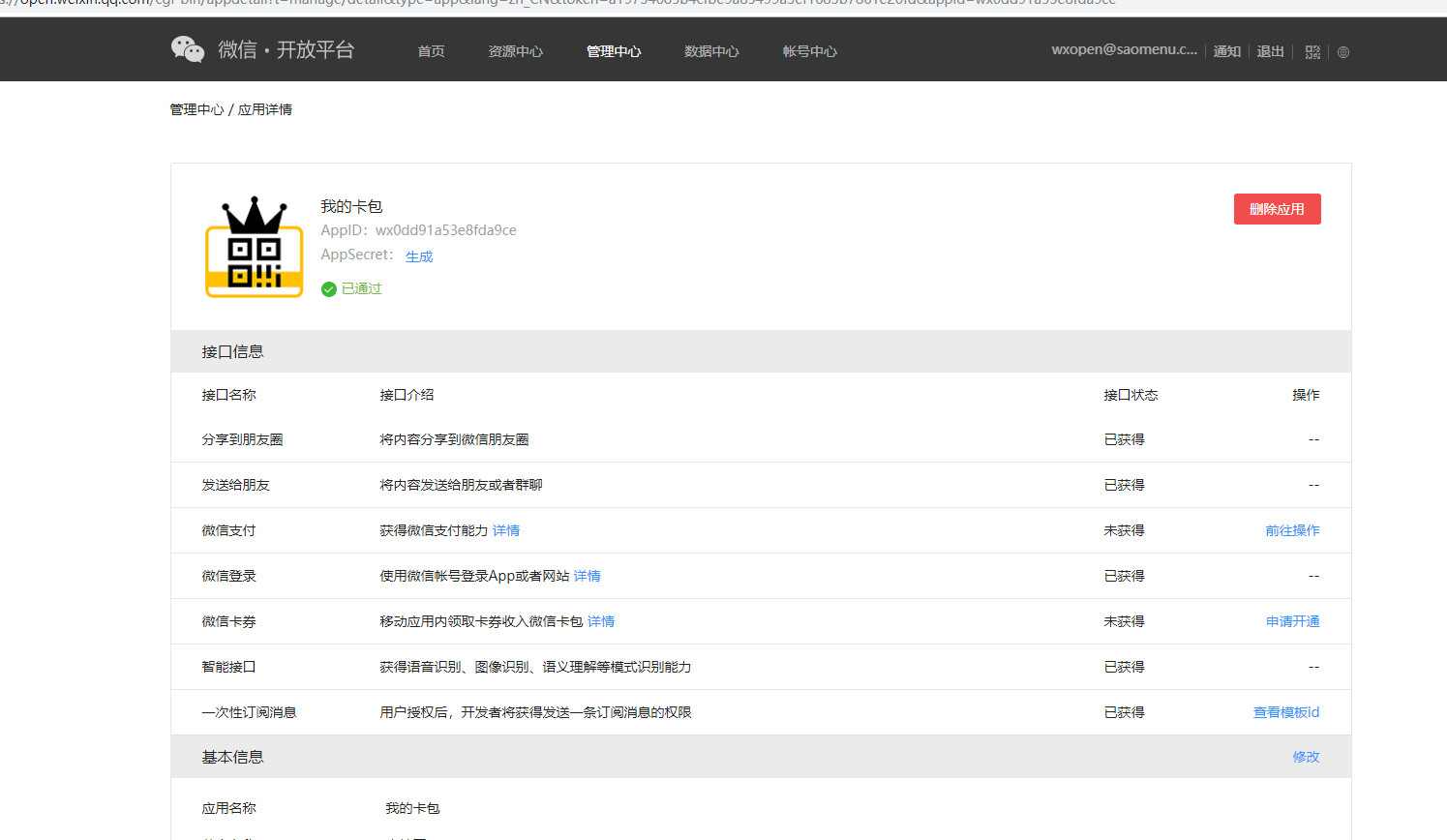The image size is (1447, 840).
Task: Click the AppID text wx0dd91a53e8fda9ce
Action: coord(446,230)
